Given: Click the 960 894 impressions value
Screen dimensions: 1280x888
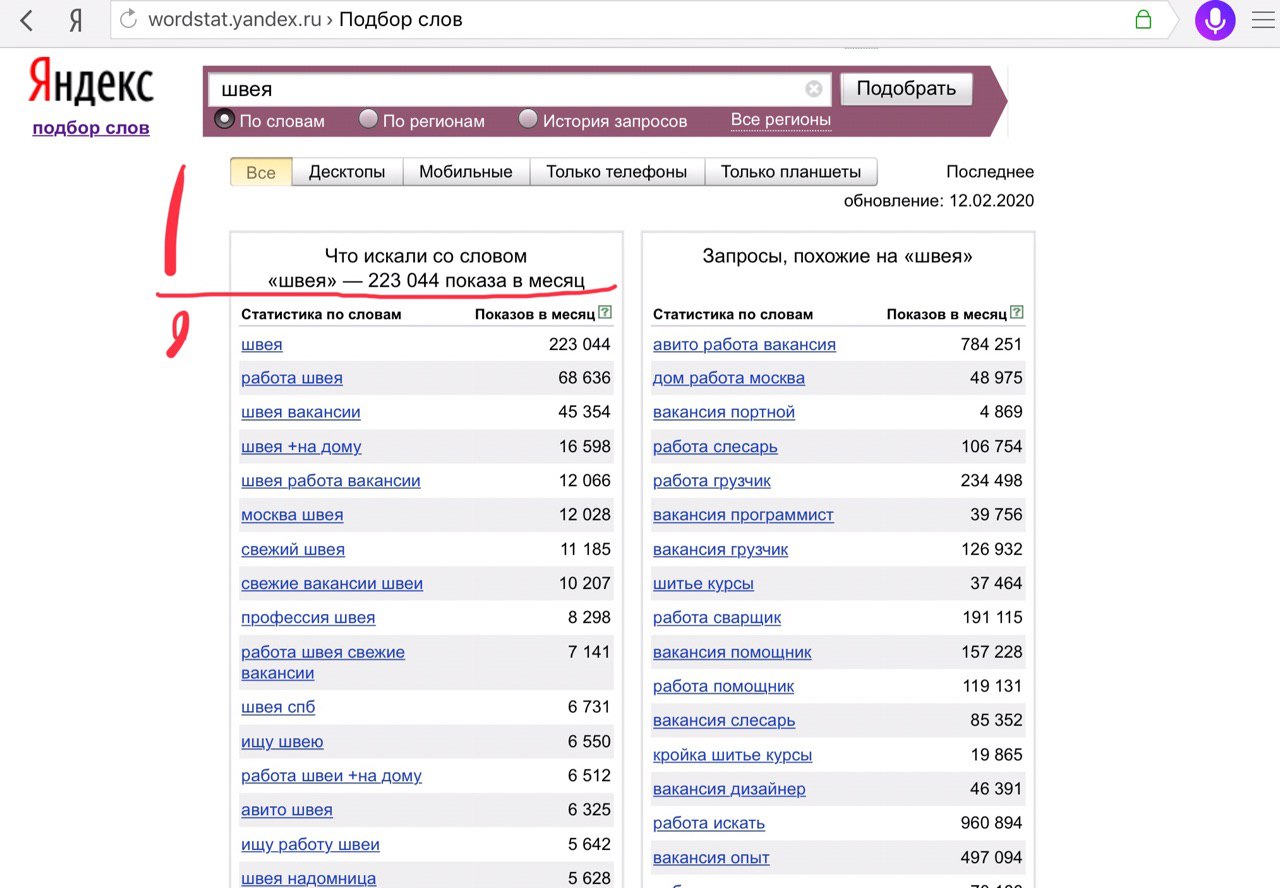Looking at the screenshot, I should pos(992,823).
